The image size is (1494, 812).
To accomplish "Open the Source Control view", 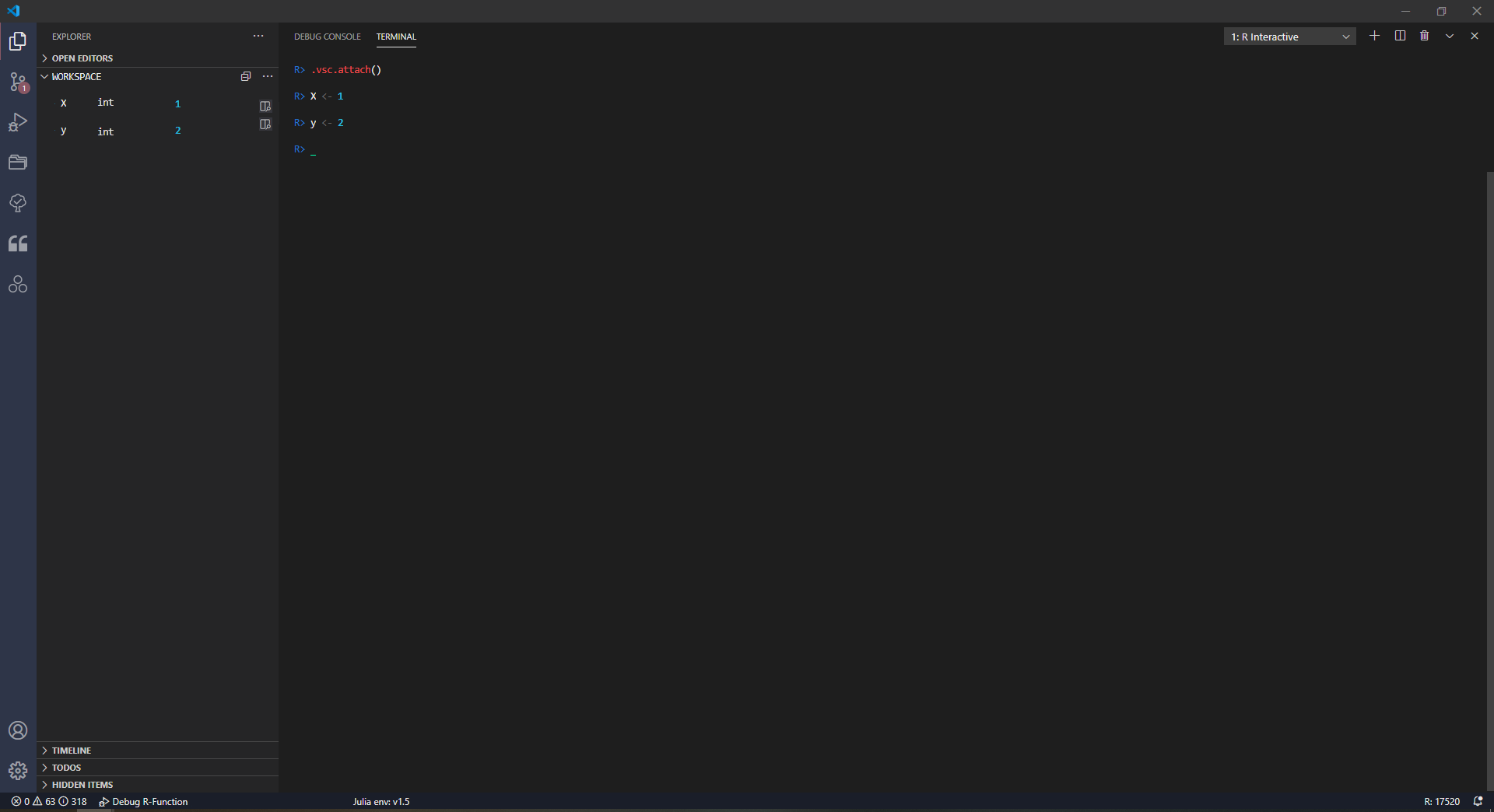I will coord(18,82).
